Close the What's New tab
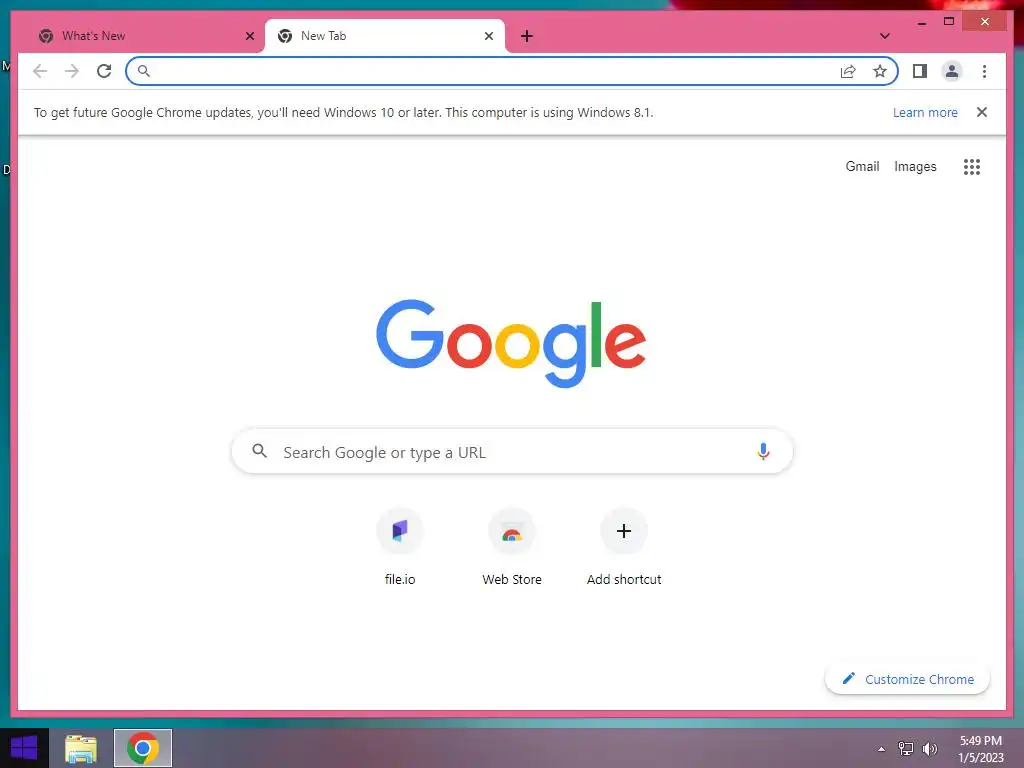This screenshot has height=768, width=1024. 249,36
